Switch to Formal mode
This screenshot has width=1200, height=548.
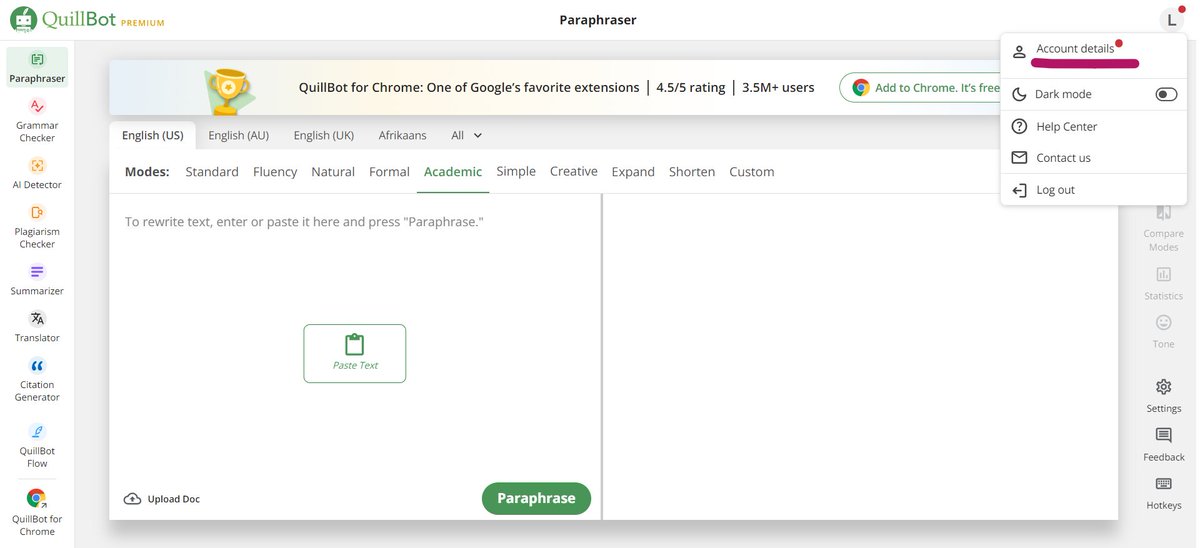click(389, 172)
